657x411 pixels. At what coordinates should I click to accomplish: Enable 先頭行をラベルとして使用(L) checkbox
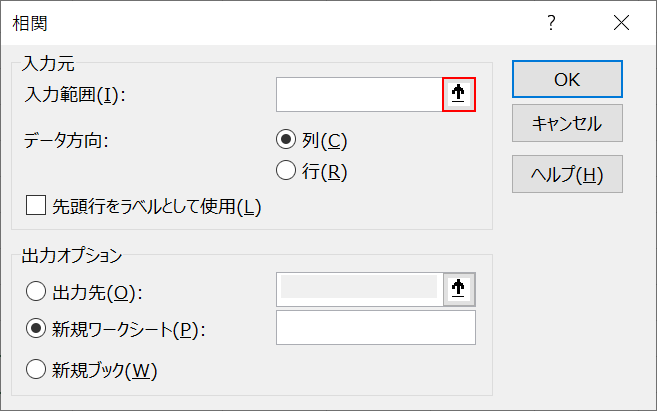(36, 206)
